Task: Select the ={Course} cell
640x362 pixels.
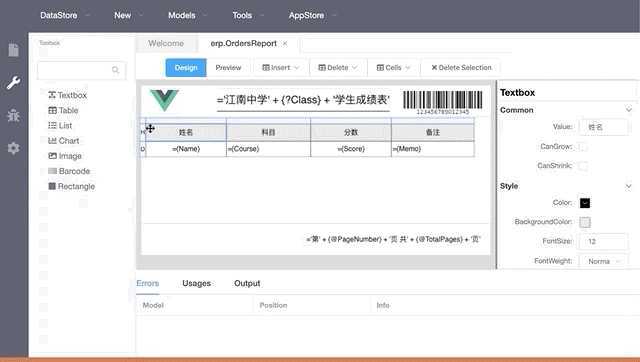Action: pos(269,149)
